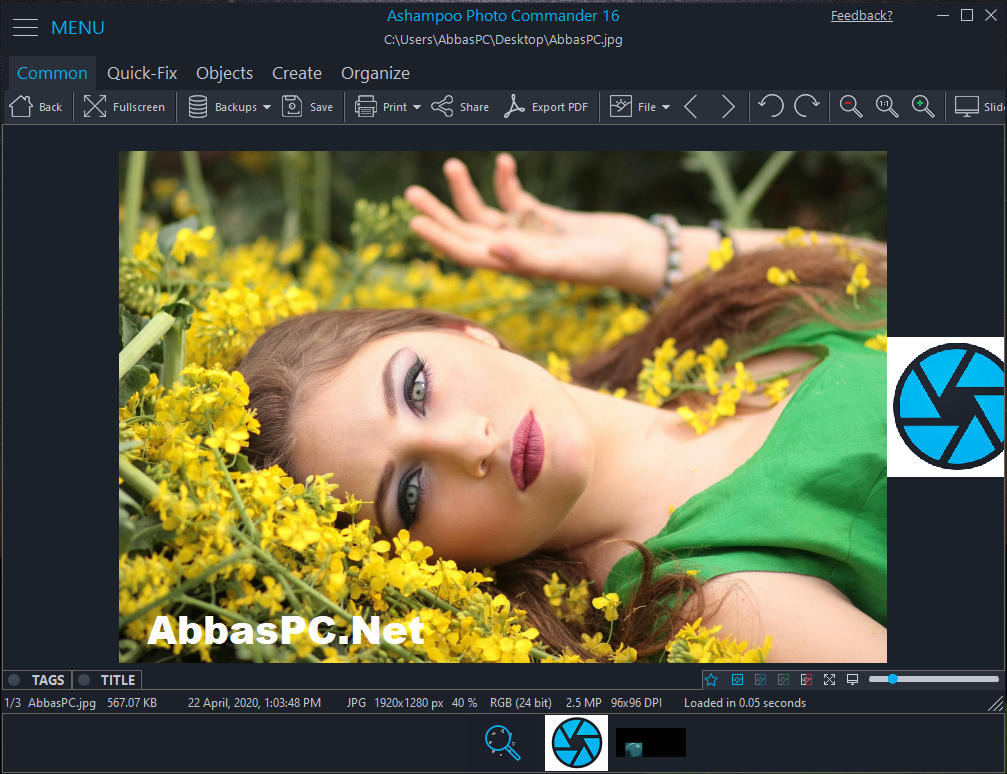Click Loaded in 0.05 seconds text
Image resolution: width=1007 pixels, height=774 pixels.
coord(745,703)
